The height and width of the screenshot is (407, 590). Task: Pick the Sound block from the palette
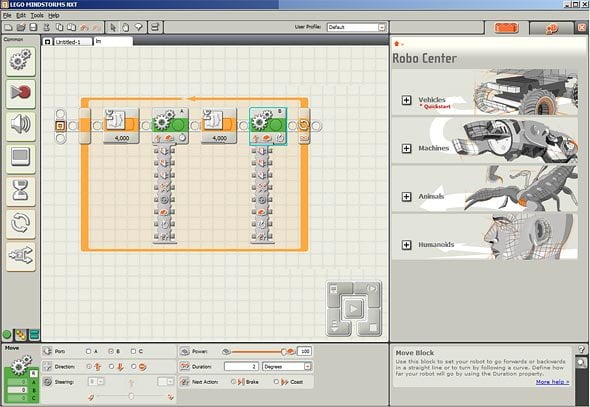point(21,126)
